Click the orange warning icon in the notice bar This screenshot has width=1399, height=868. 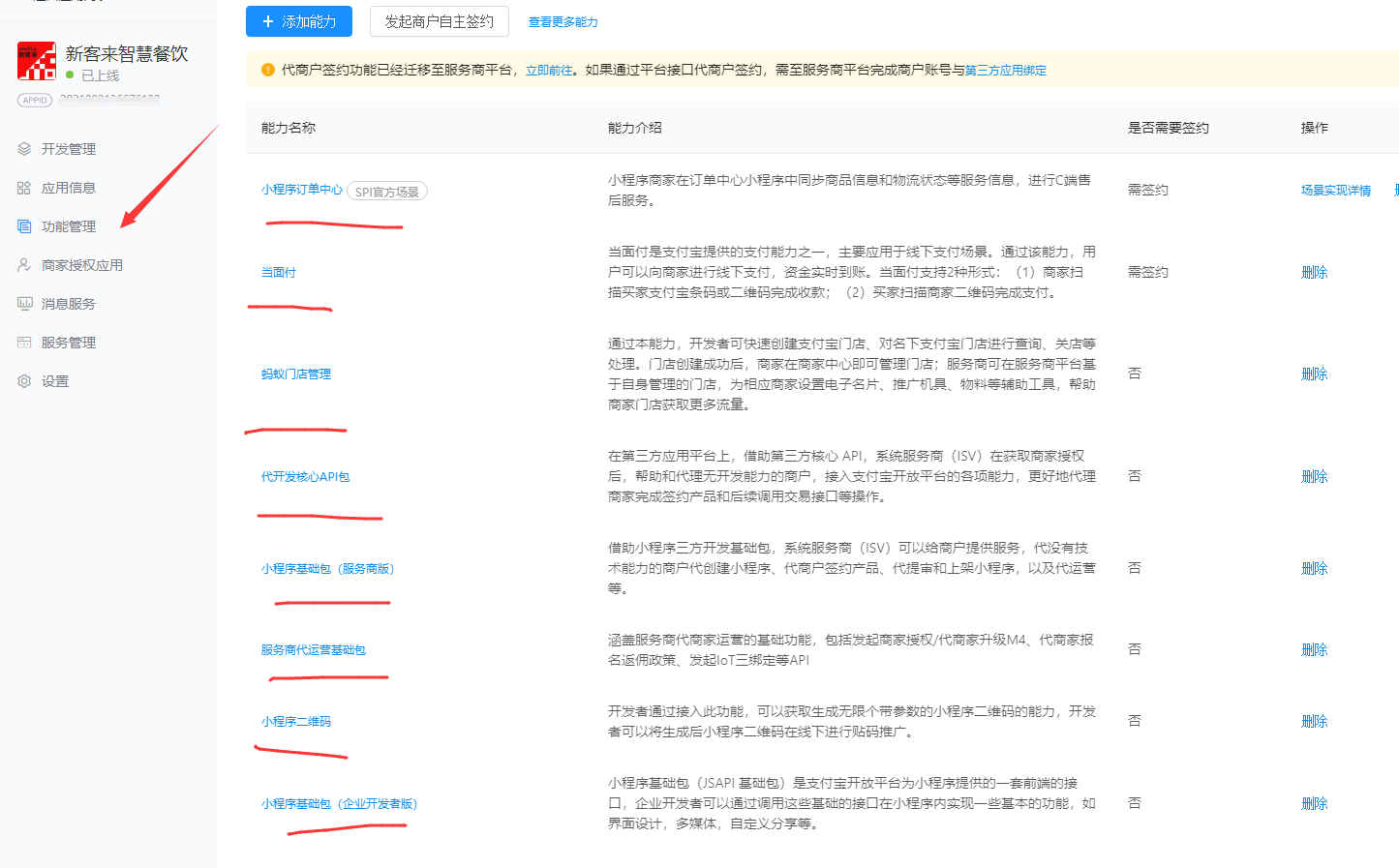click(268, 70)
